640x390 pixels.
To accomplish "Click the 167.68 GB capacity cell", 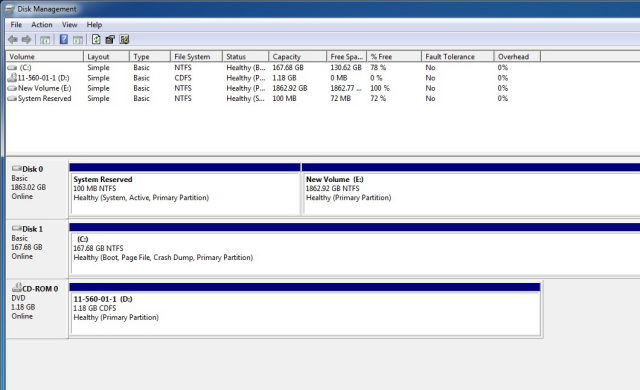I will coord(288,68).
